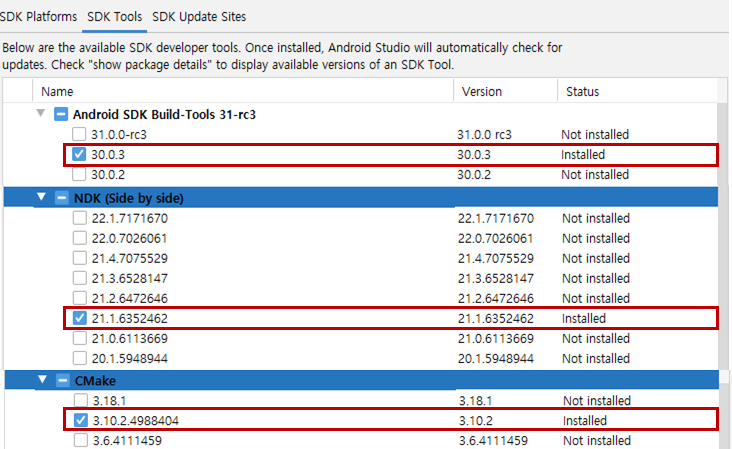Click Not installed status for 20.1.5948944
This screenshot has width=732, height=449.
(x=596, y=358)
